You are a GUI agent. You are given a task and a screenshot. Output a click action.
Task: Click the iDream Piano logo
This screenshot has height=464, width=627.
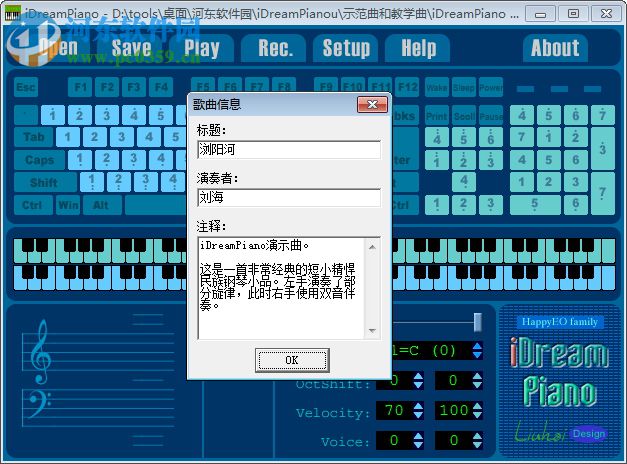559,371
